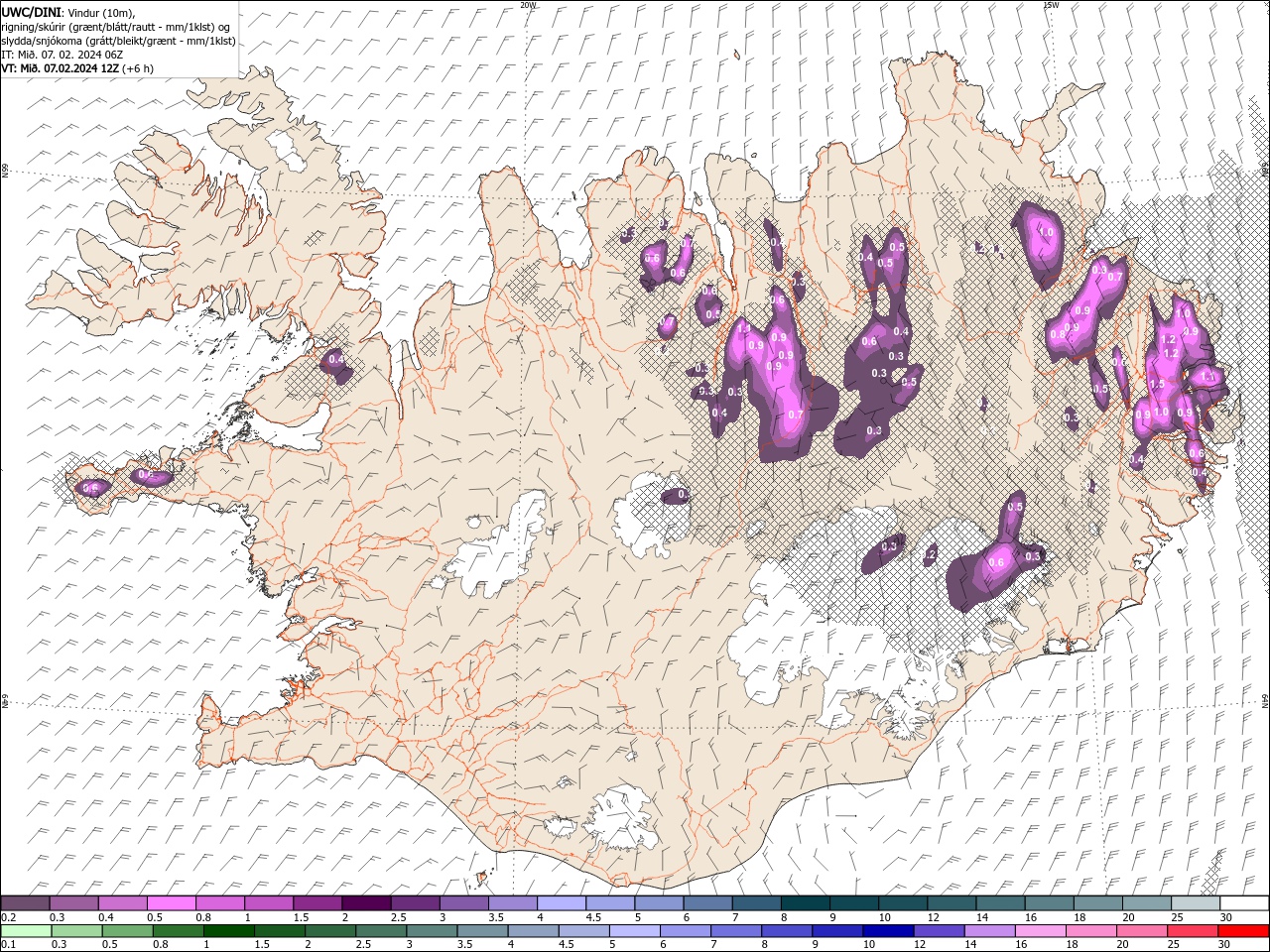This screenshot has height=952, width=1270.
Task: Select the white swatch labeled 30
Action: (1243, 903)
